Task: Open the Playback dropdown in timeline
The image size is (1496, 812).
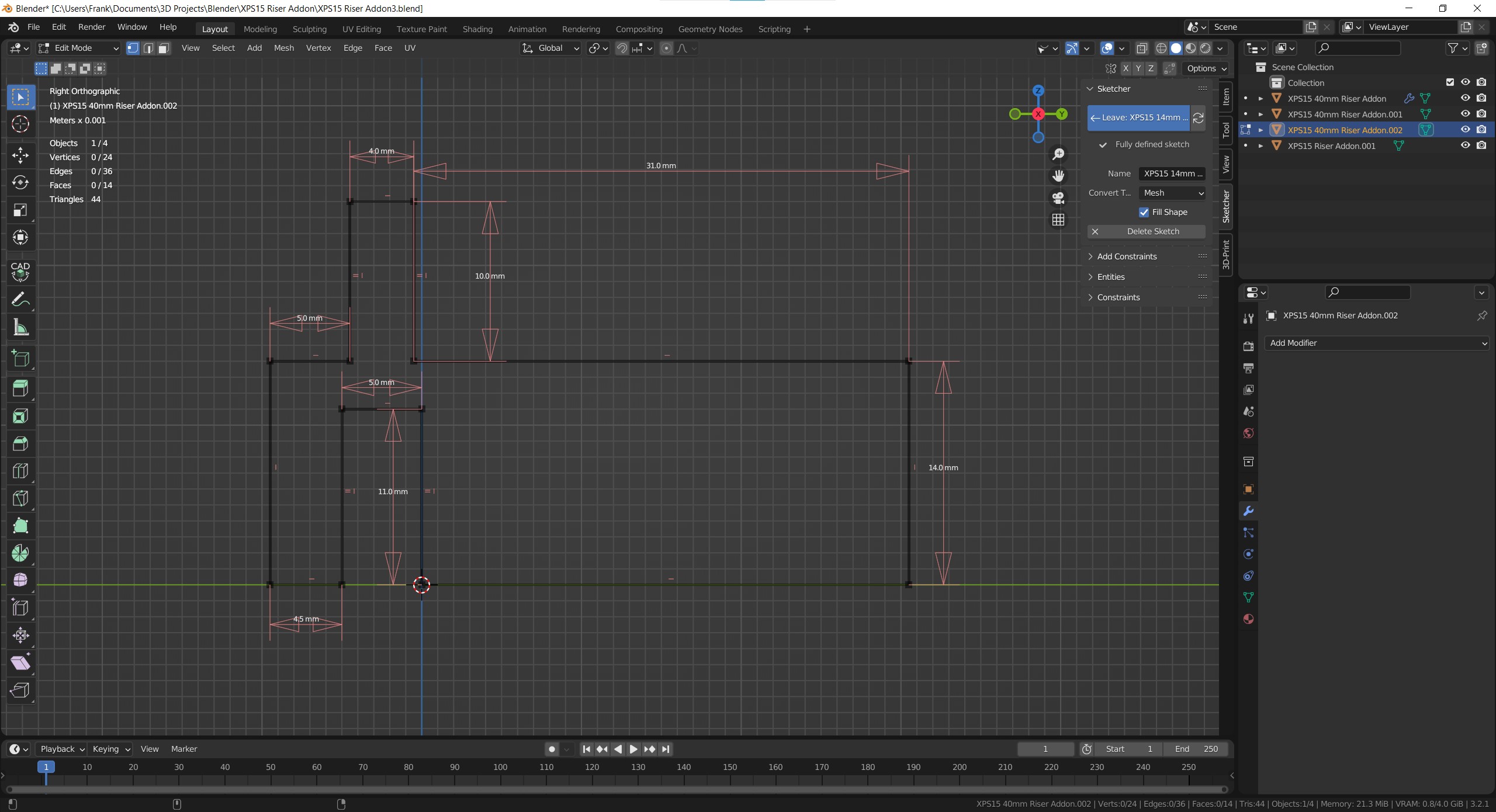Action: (61, 749)
